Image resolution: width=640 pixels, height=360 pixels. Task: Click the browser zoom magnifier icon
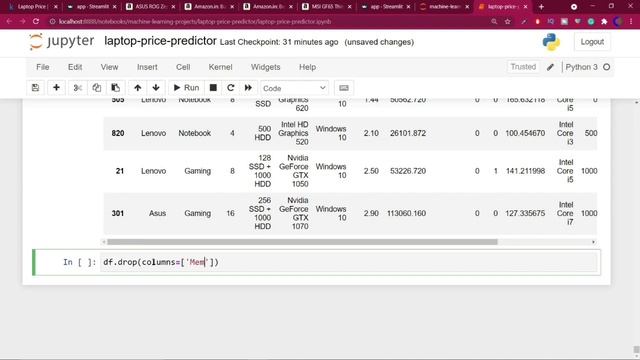[x=494, y=22]
